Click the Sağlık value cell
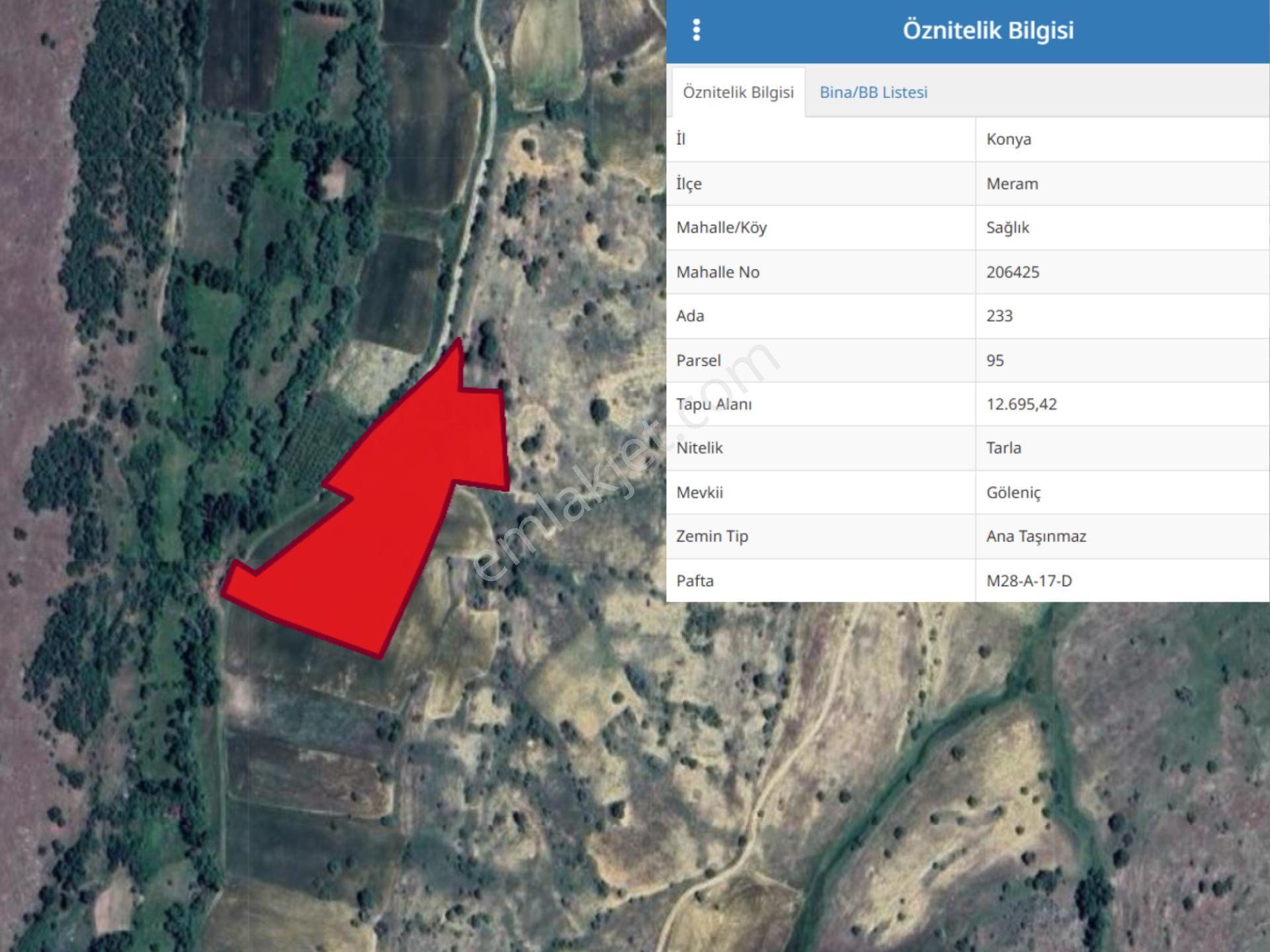 tap(1122, 228)
